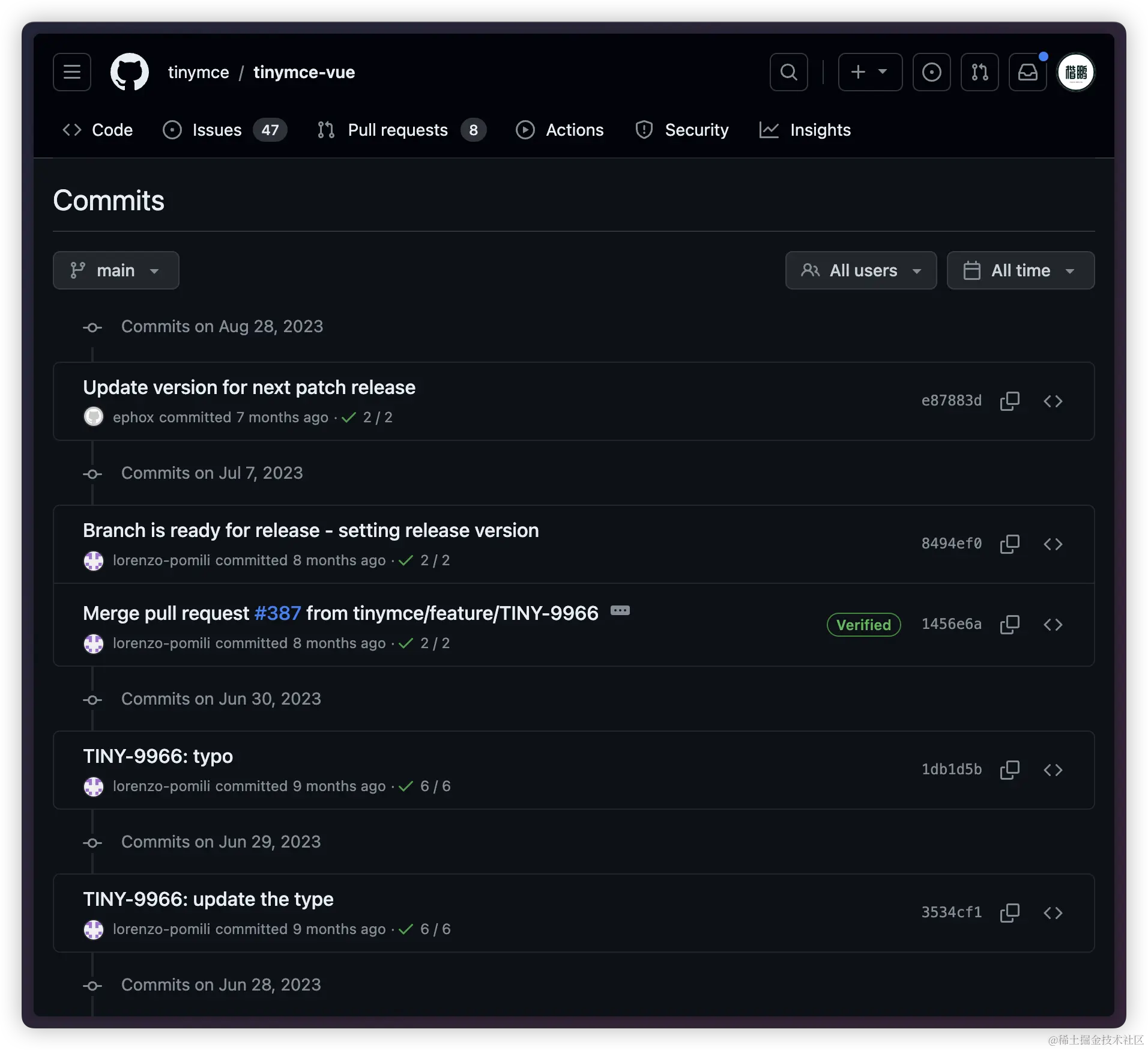The height and width of the screenshot is (1050, 1148).
Task: Click the Issues count badge 47
Action: pos(270,130)
